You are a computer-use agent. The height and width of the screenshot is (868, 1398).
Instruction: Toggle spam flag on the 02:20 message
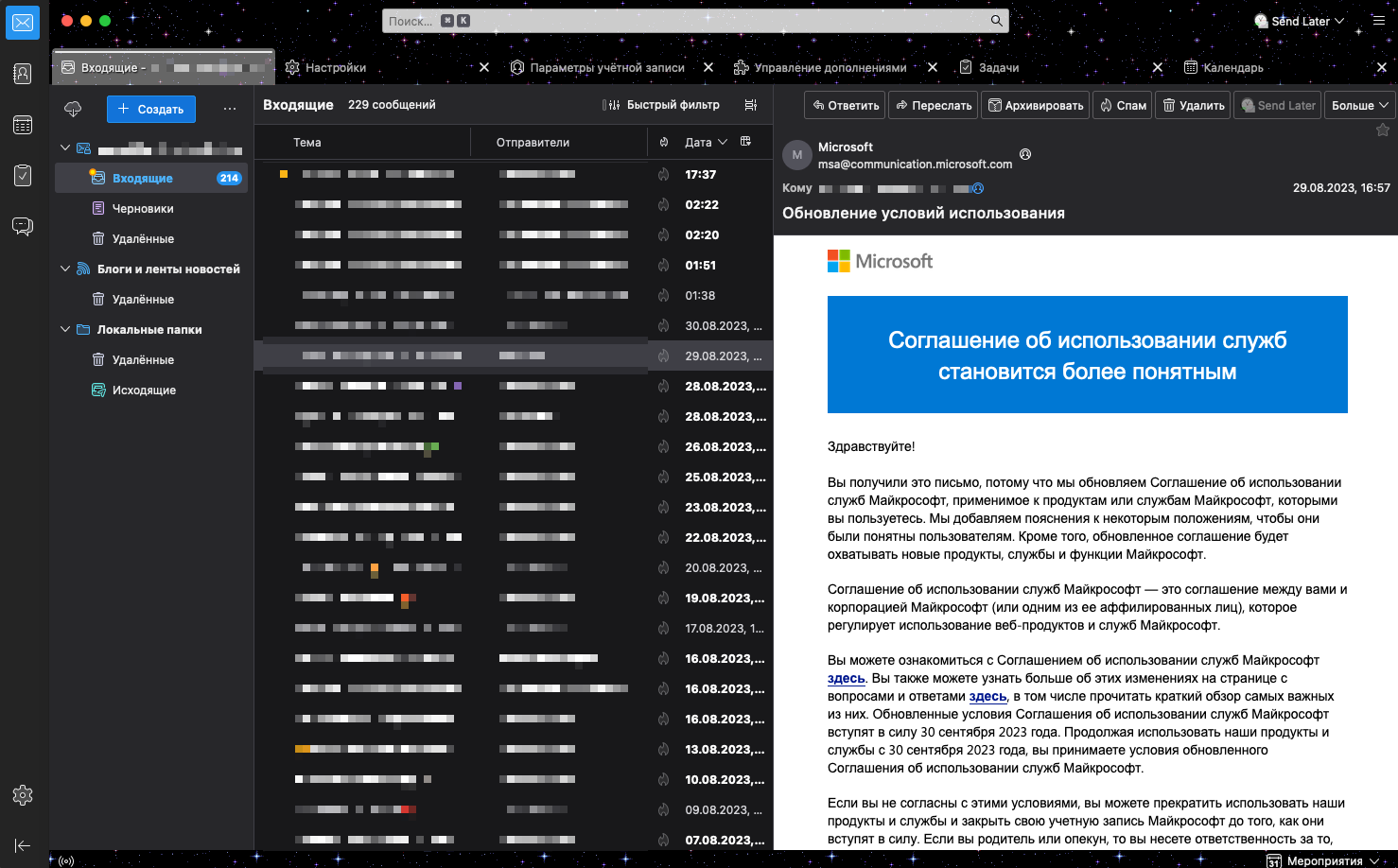point(663,234)
